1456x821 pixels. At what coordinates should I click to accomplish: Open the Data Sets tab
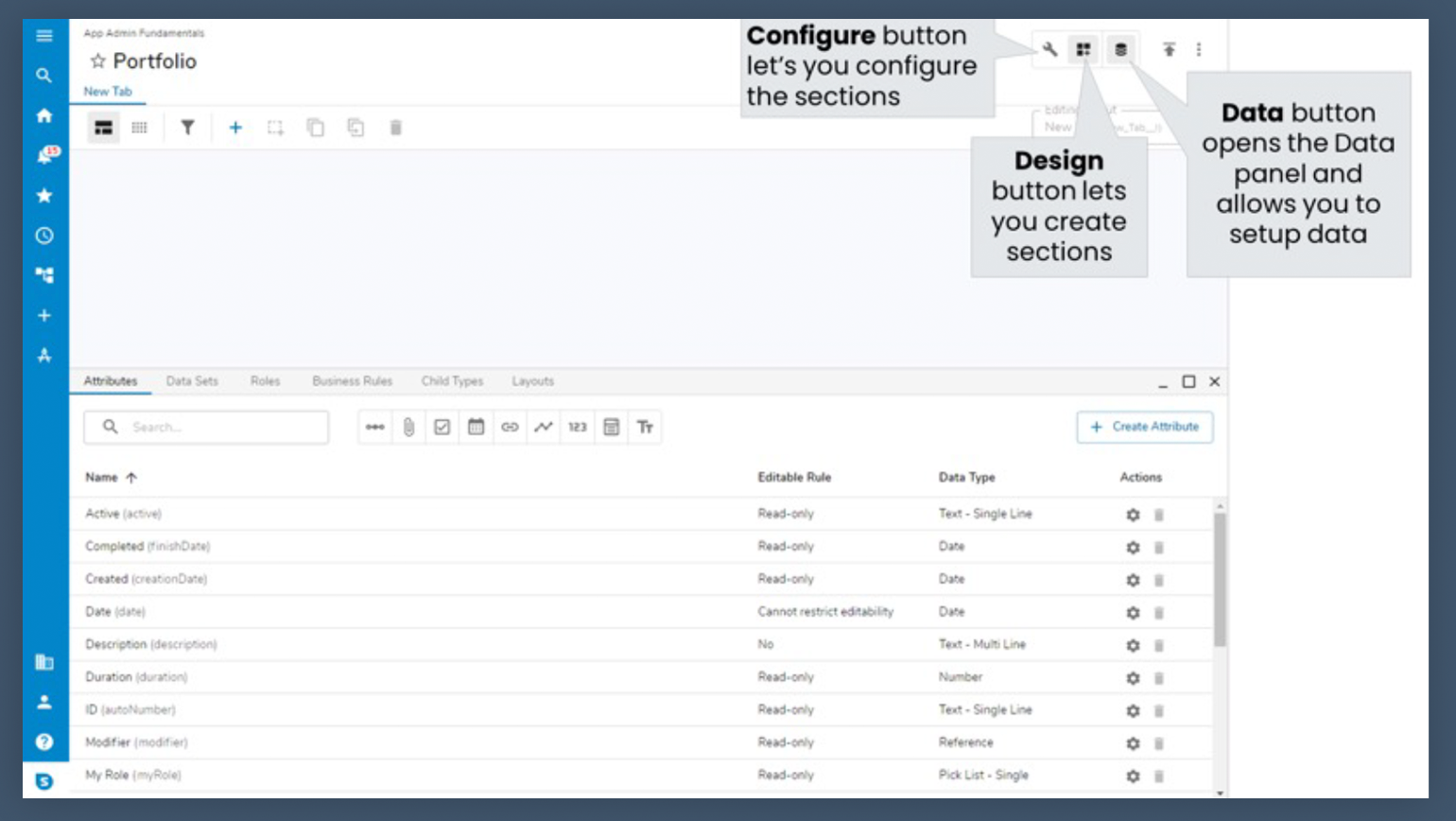192,381
